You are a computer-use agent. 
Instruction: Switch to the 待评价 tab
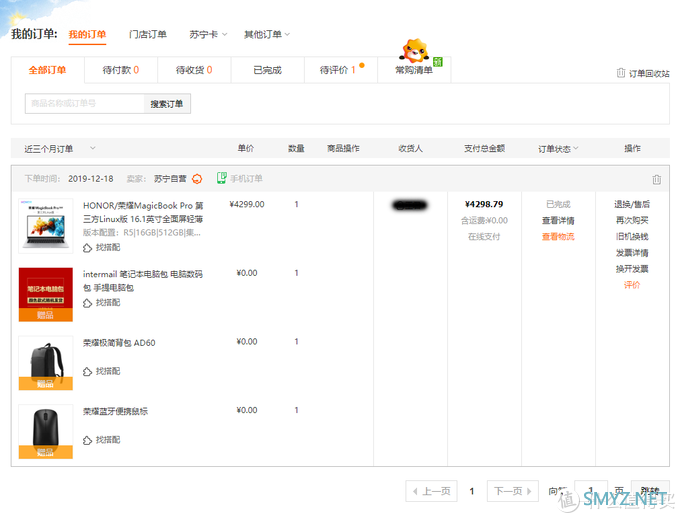click(340, 70)
